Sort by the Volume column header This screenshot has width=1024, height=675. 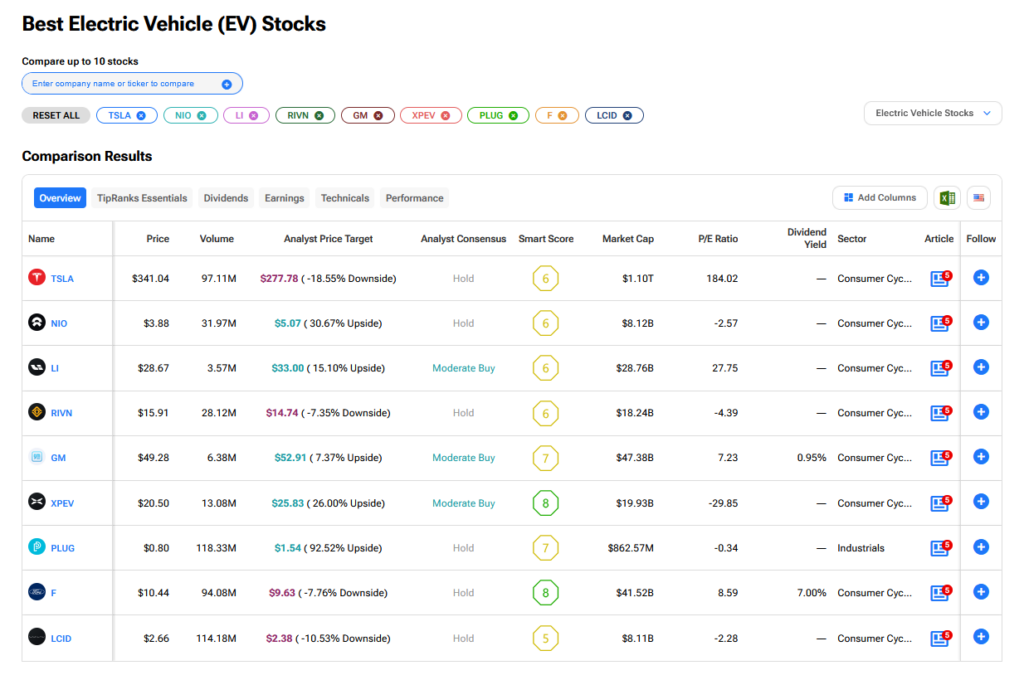click(x=217, y=239)
